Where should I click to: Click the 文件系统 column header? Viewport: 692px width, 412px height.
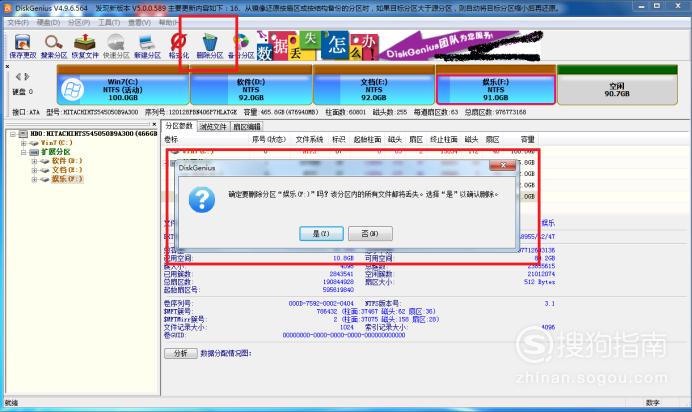pos(309,140)
